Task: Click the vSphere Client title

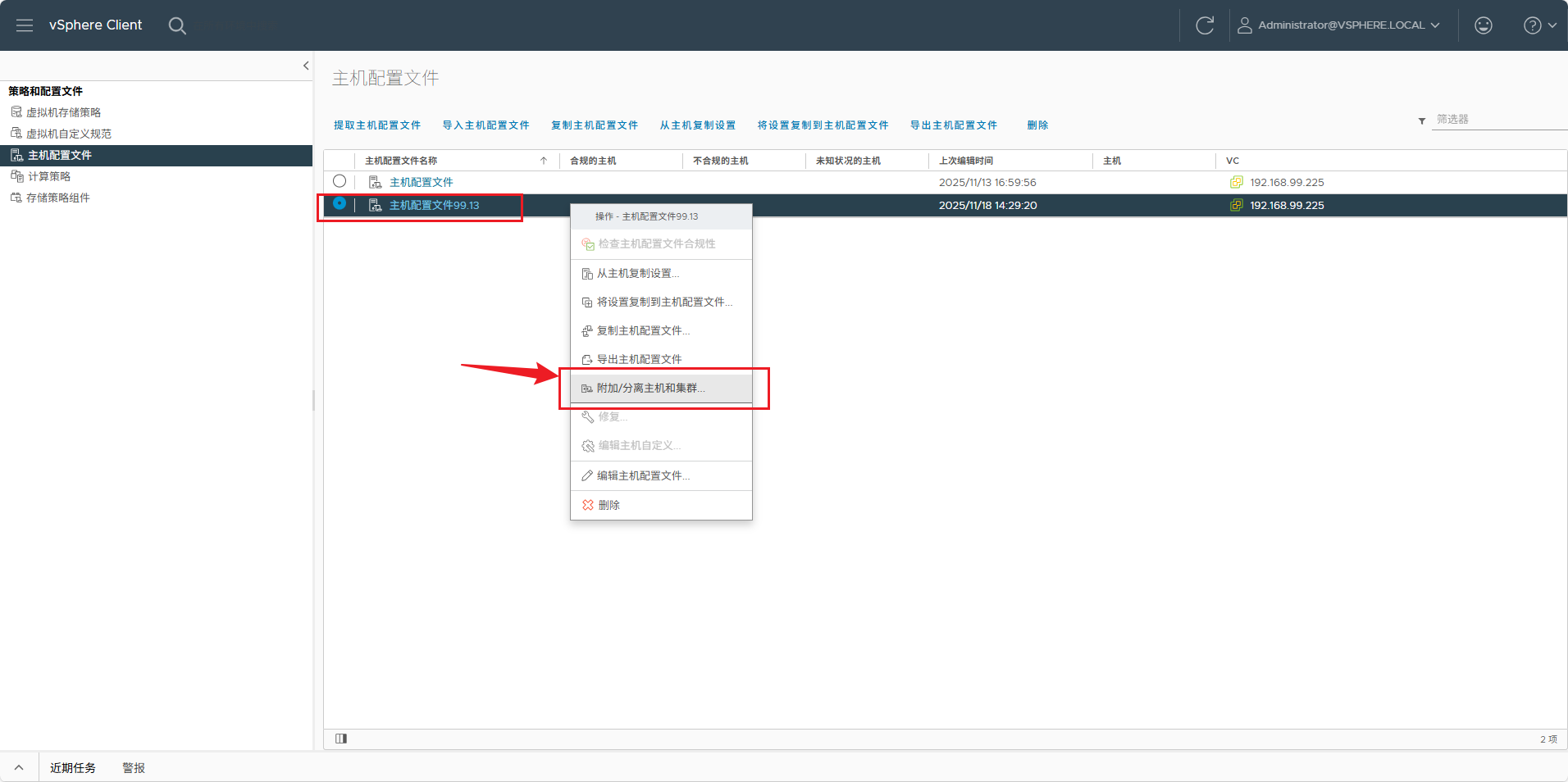Action: 95,25
